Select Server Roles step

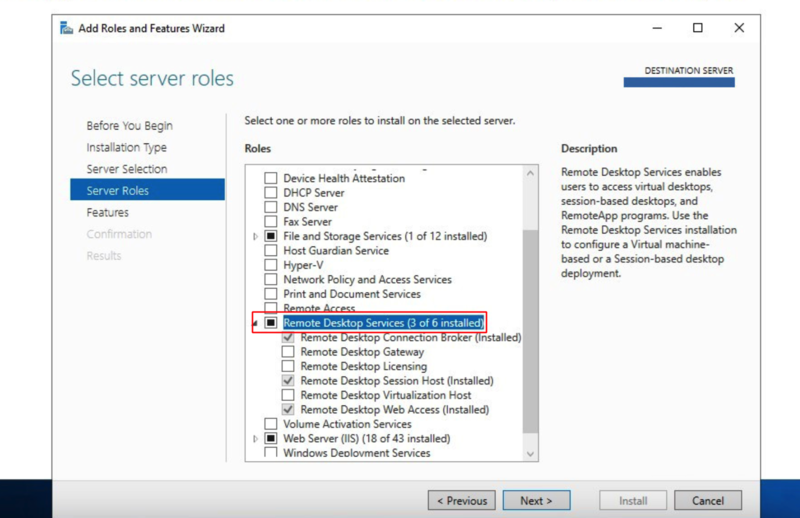[147, 190]
